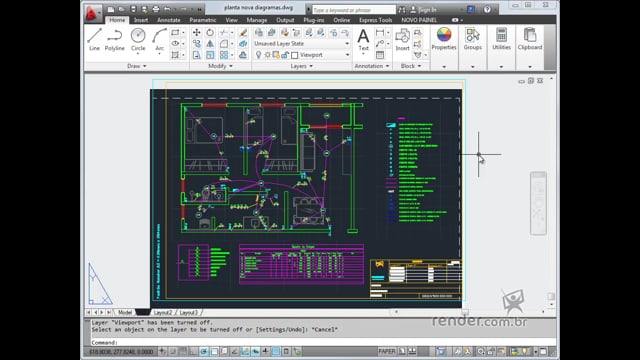Toggle PAPER space button in status bar
Screen dimensions: 640x360
tap(387, 351)
